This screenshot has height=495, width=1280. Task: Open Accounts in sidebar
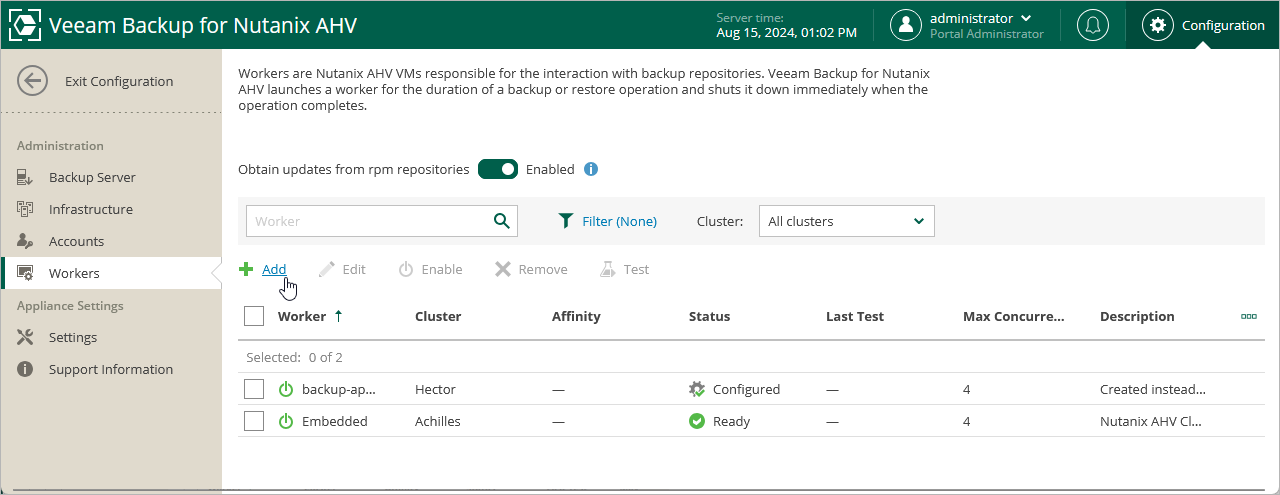76,241
